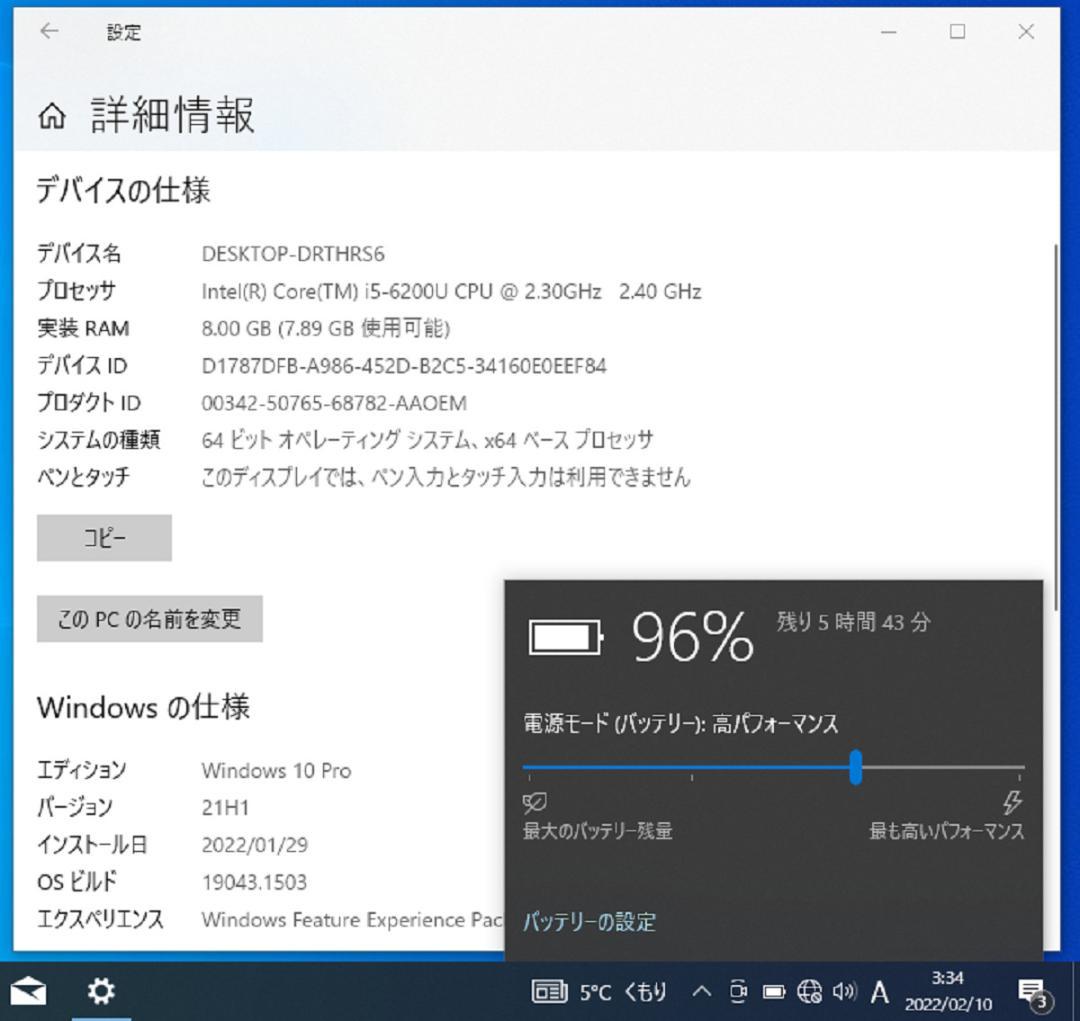Open the network globe tray icon
This screenshot has height=1021, width=1080.
pyautogui.click(x=809, y=992)
